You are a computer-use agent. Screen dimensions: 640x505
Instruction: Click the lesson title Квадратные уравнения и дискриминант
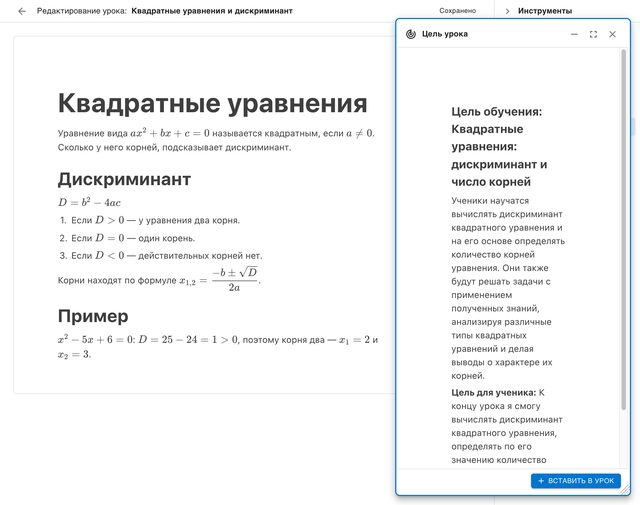211,11
